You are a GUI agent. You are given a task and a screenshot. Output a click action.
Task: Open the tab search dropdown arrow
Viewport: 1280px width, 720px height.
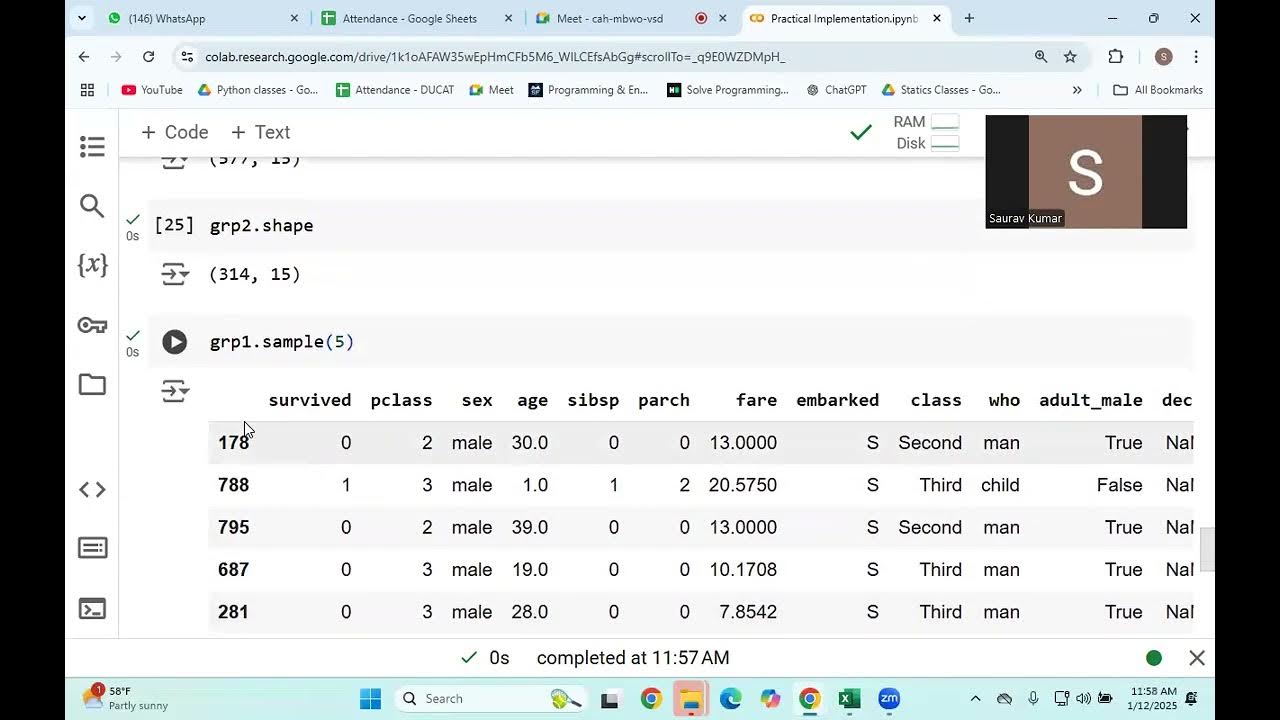[81, 18]
